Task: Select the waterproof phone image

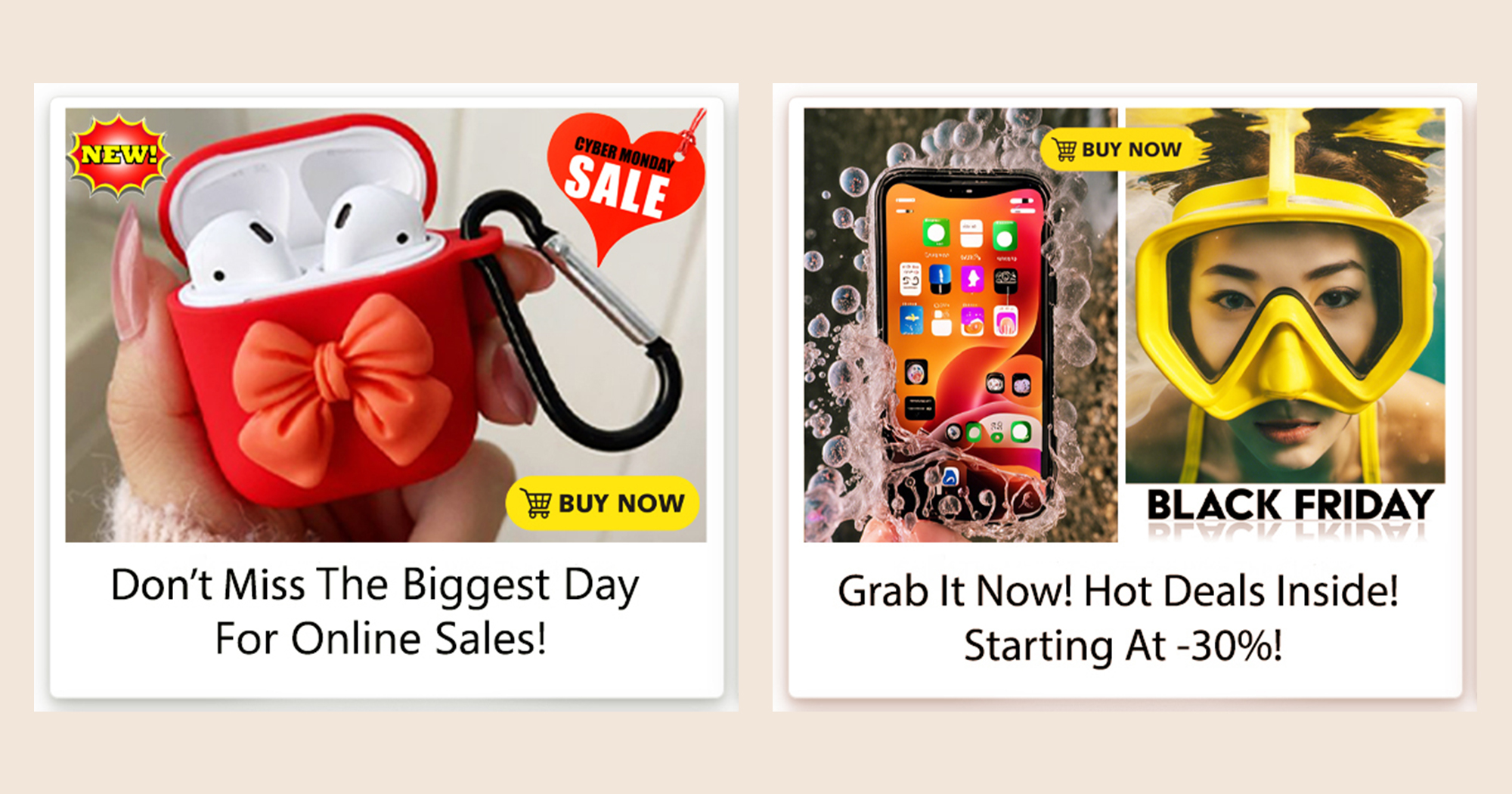Action: (960, 325)
